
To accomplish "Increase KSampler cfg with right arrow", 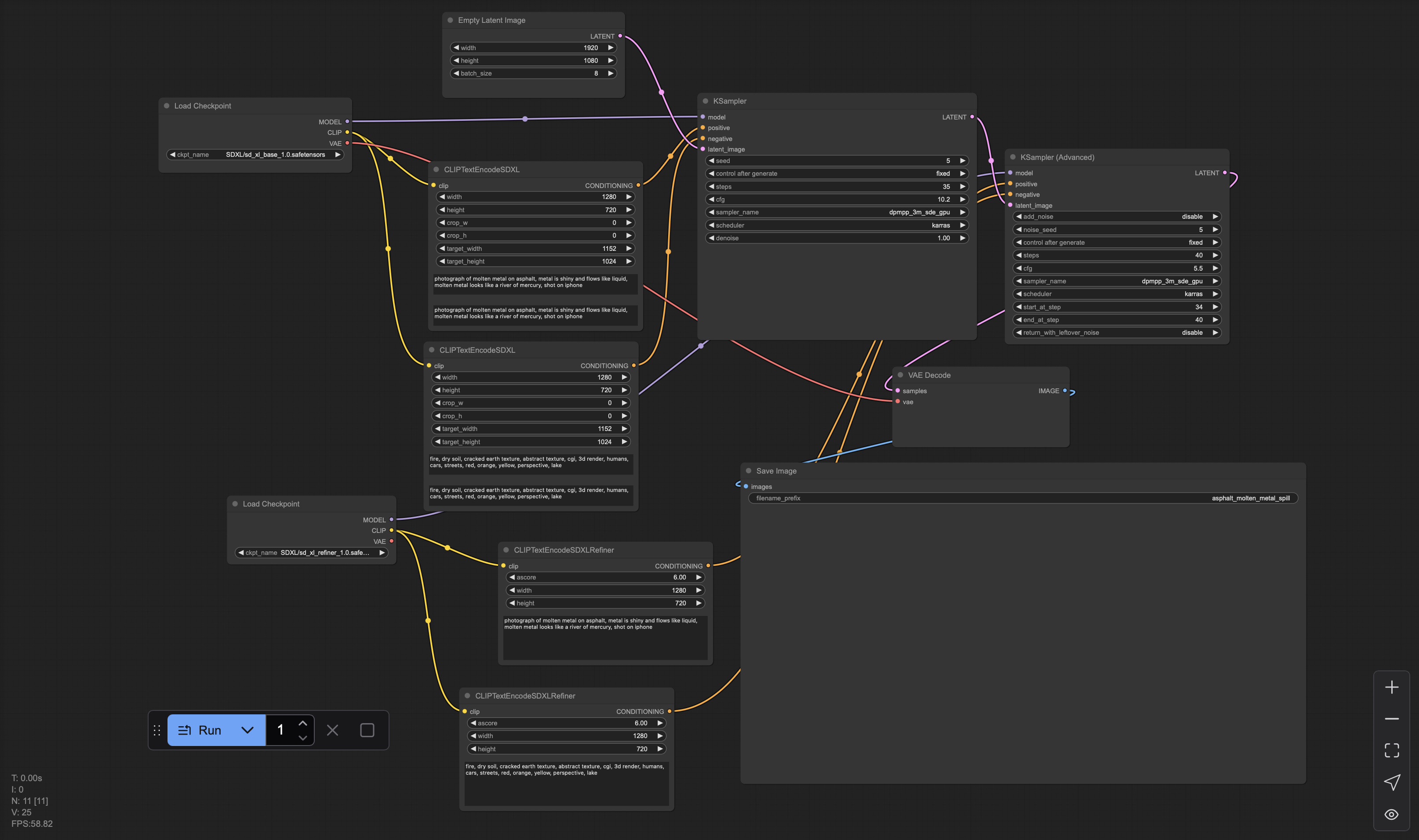I will [962, 199].
